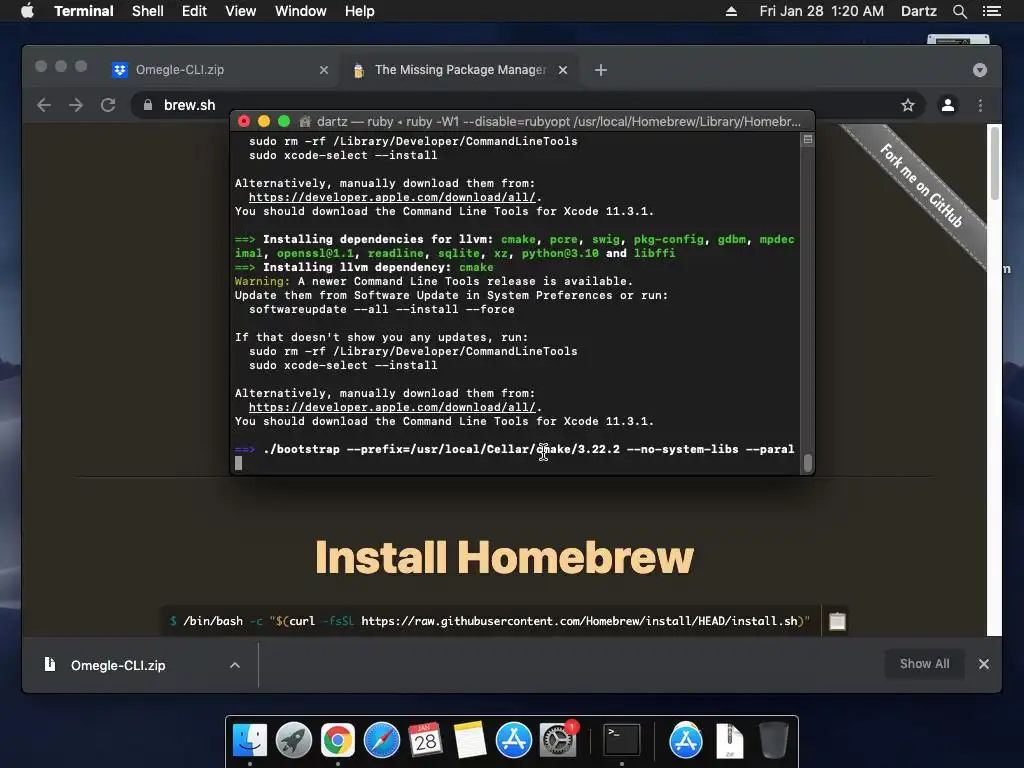Open Chrome tab search dropdown
This screenshot has width=1024, height=768.
[980, 70]
